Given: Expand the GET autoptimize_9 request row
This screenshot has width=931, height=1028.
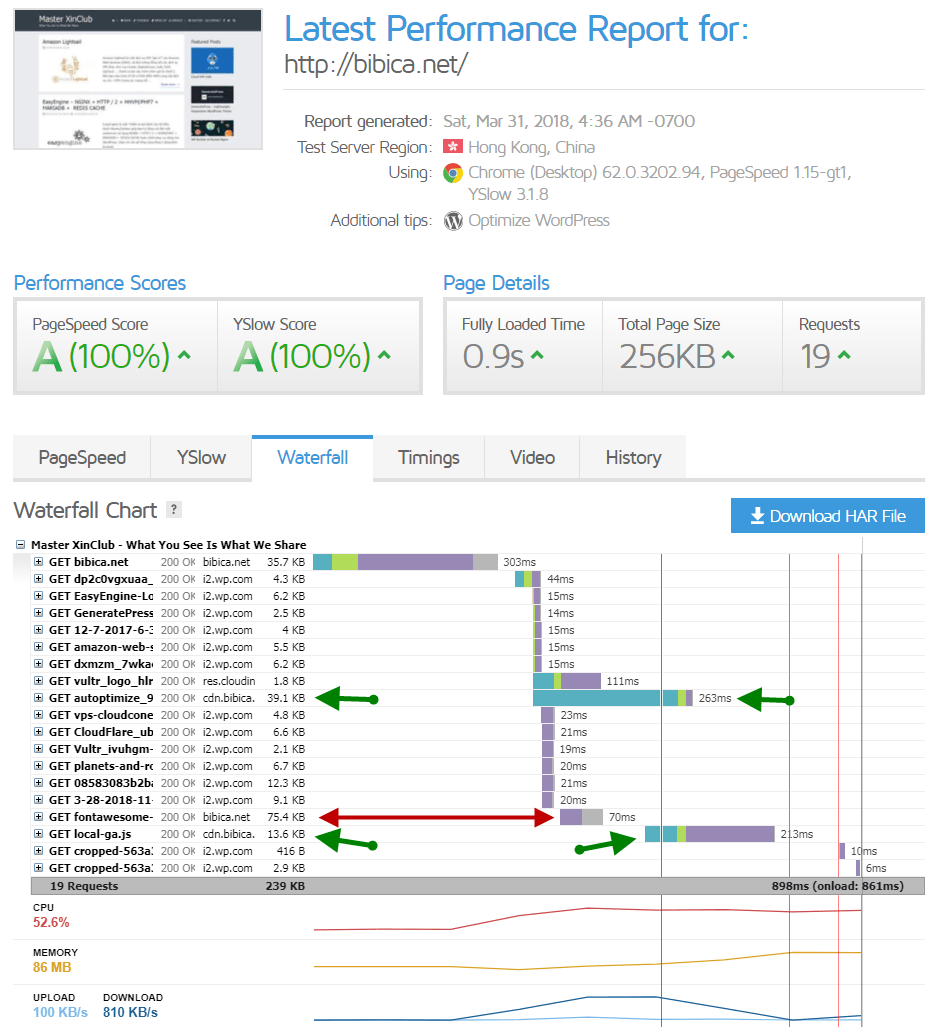Looking at the screenshot, I should pyautogui.click(x=39, y=698).
